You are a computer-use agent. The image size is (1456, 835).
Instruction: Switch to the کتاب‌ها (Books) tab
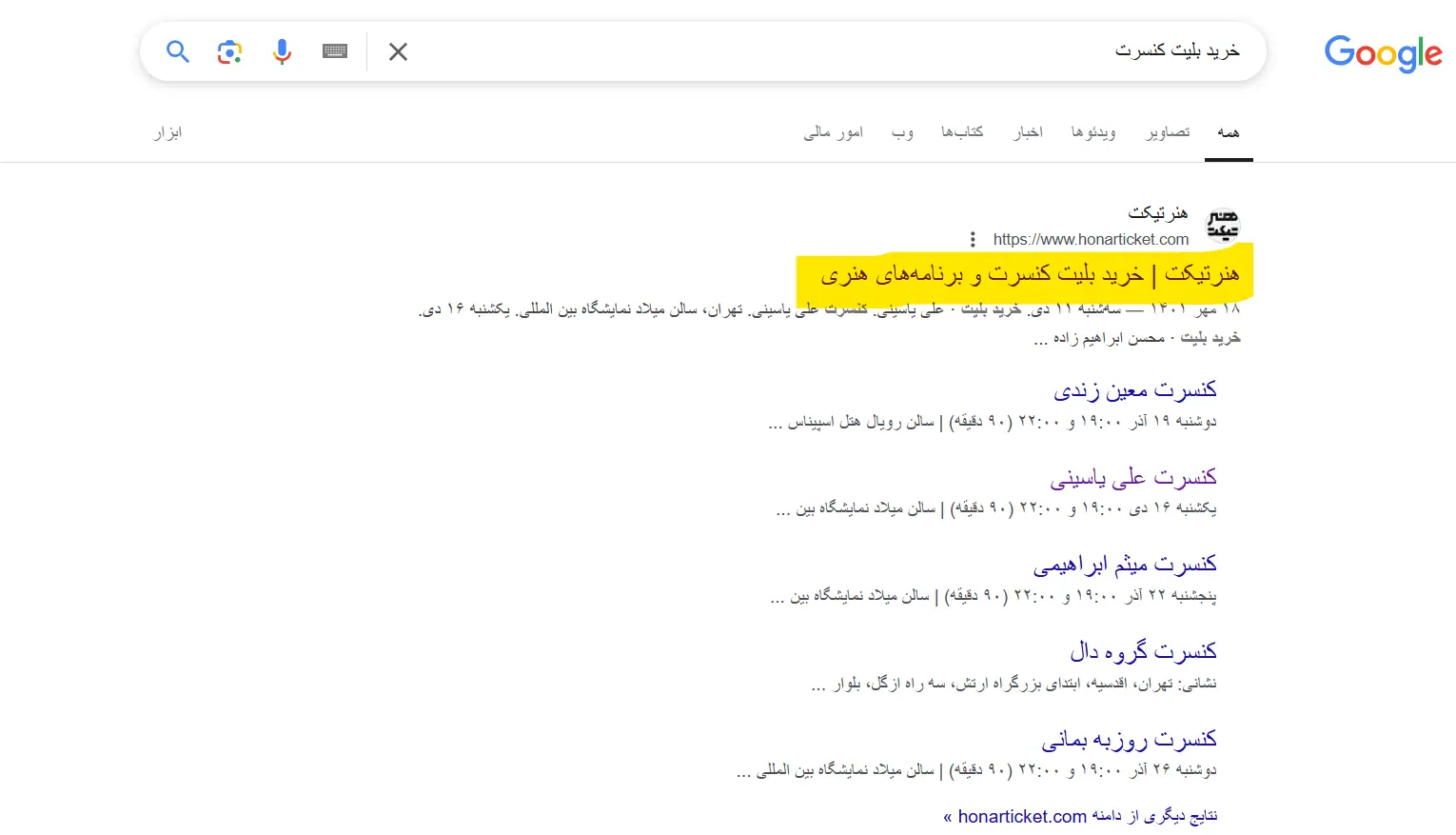tap(962, 132)
